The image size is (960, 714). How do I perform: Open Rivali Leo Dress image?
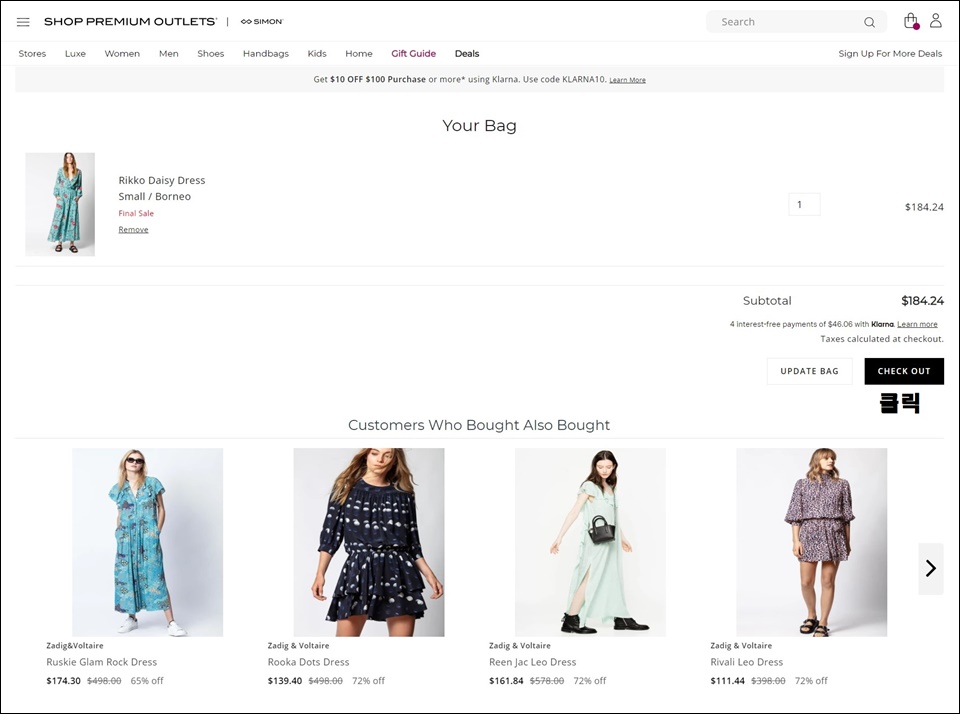pyautogui.click(x=811, y=542)
